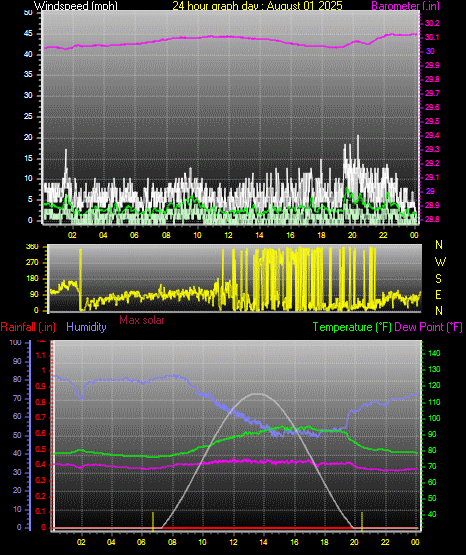
Task: Select the Max solar legend label
Action: 142,320
